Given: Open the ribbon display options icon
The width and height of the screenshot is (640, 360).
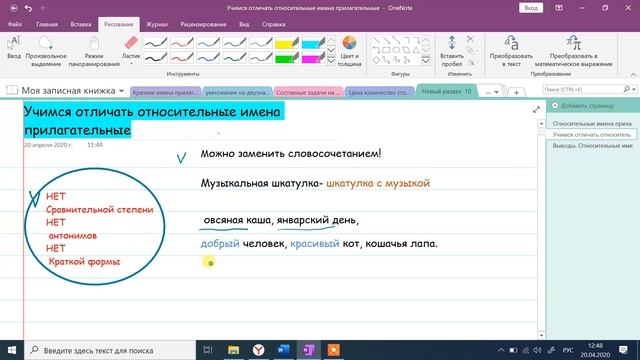Looking at the screenshot, I should (x=559, y=8).
